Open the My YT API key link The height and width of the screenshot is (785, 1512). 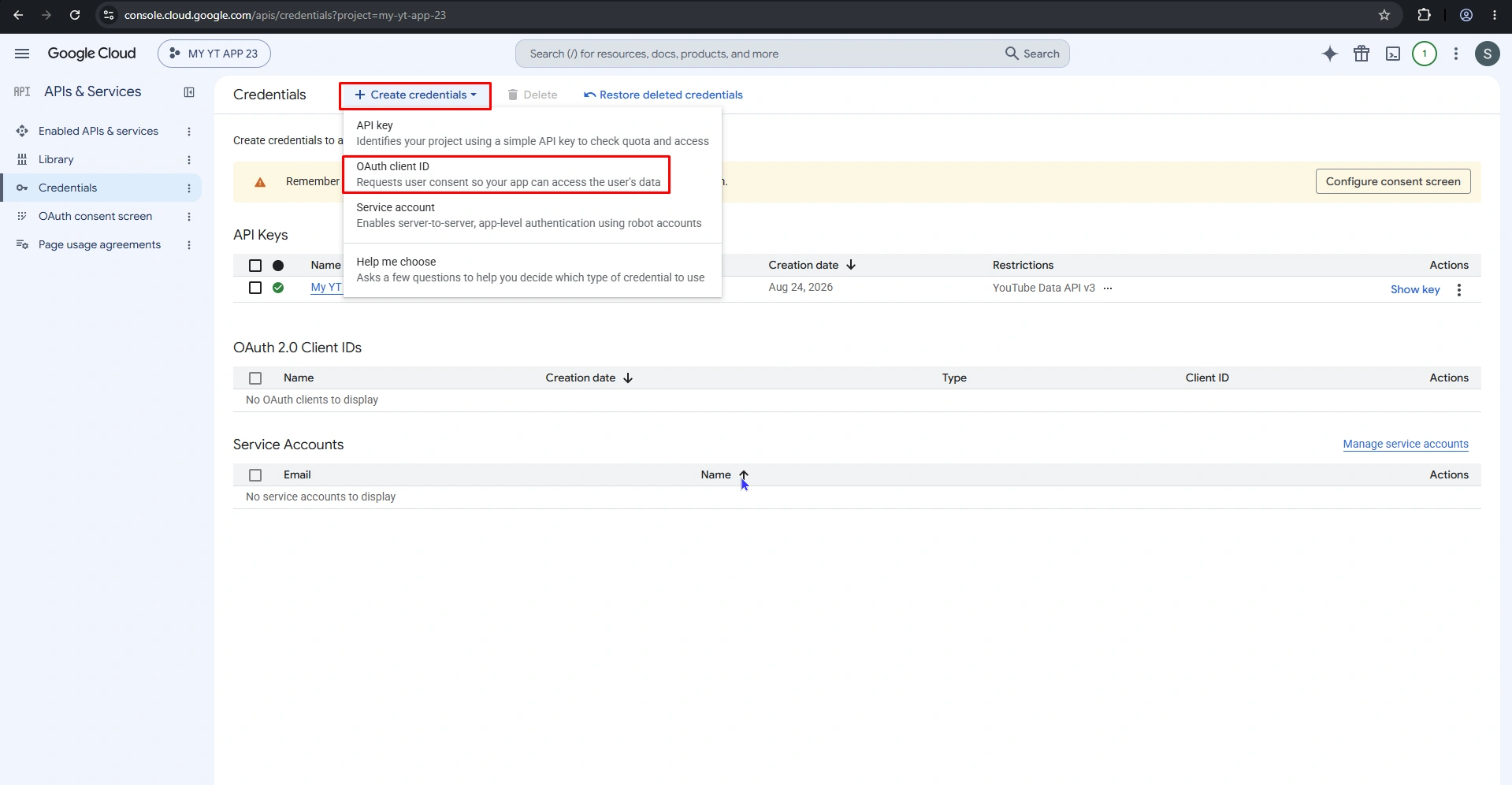click(326, 287)
